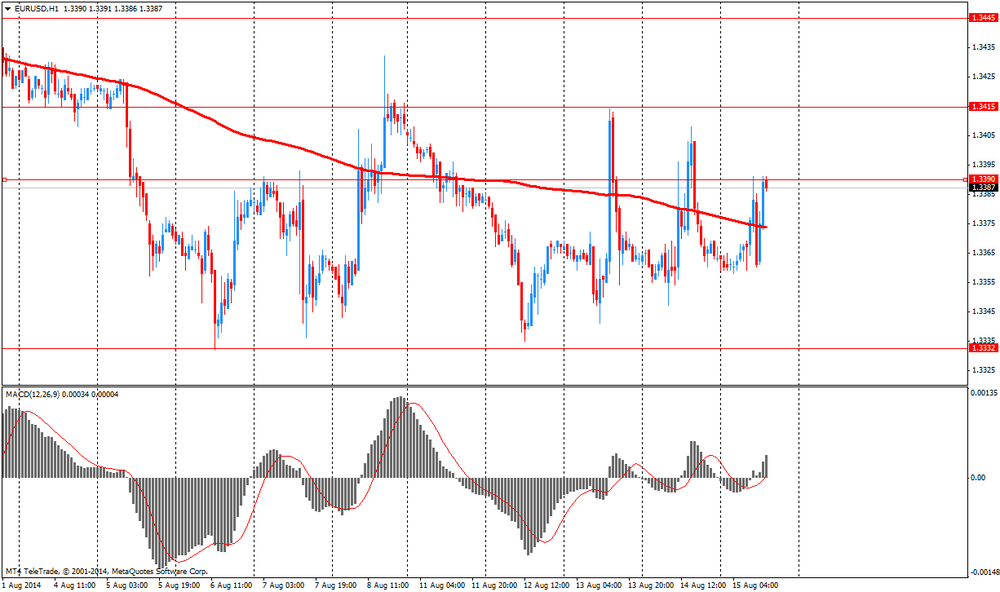Select the 1.3332 red price label
Image resolution: width=1000 pixels, height=592 pixels.
[x=981, y=348]
